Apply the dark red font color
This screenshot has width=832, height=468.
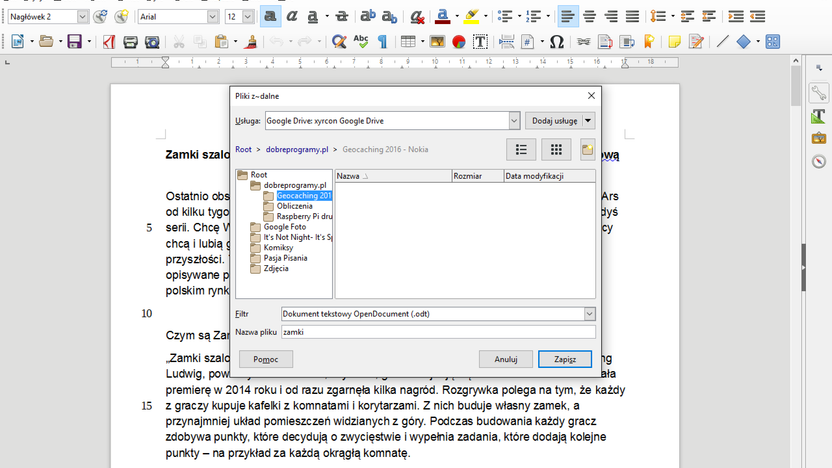click(x=443, y=16)
